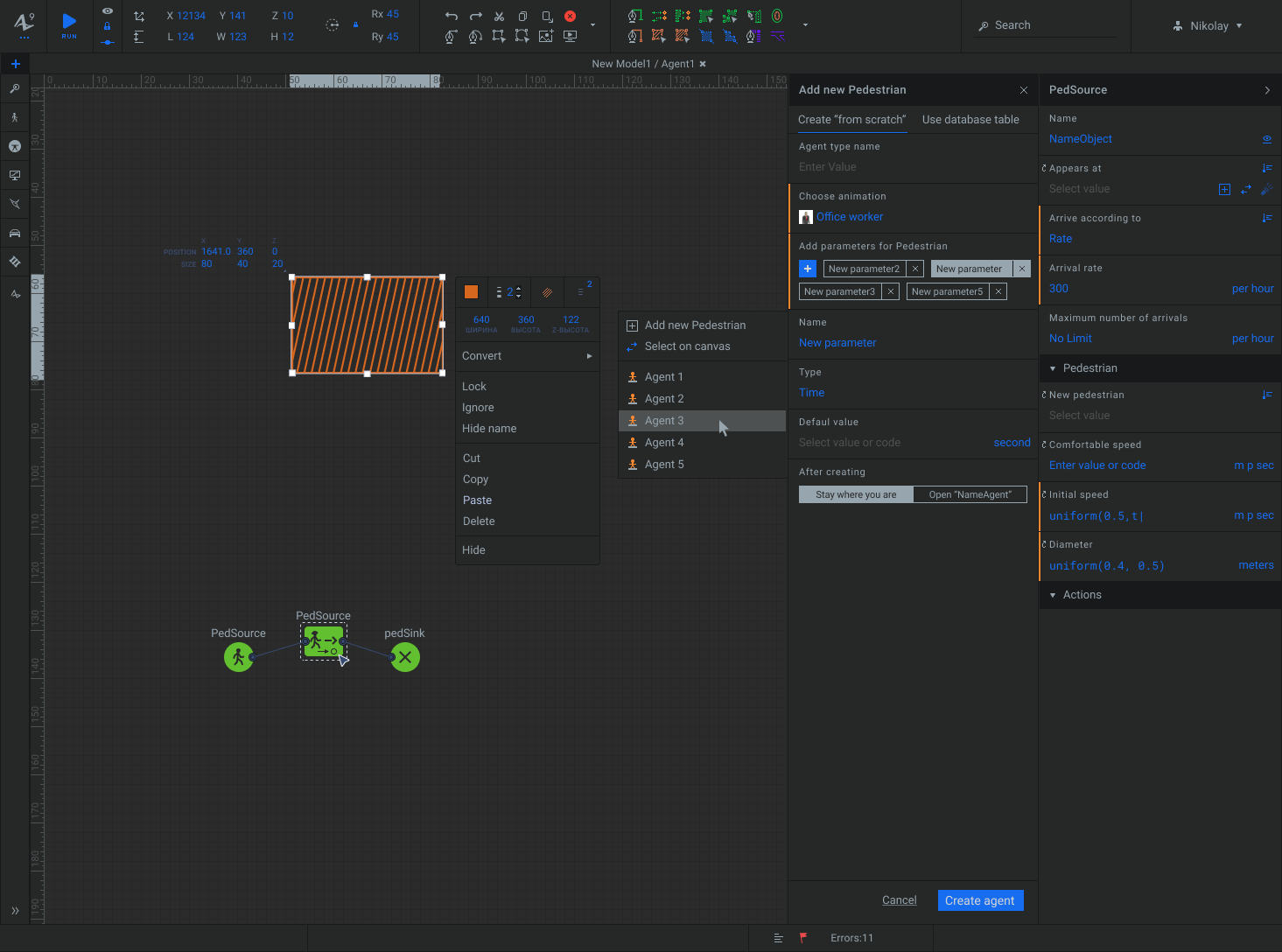Click the blue plus at sidebar top
The height and width of the screenshot is (952, 1282).
point(15,64)
